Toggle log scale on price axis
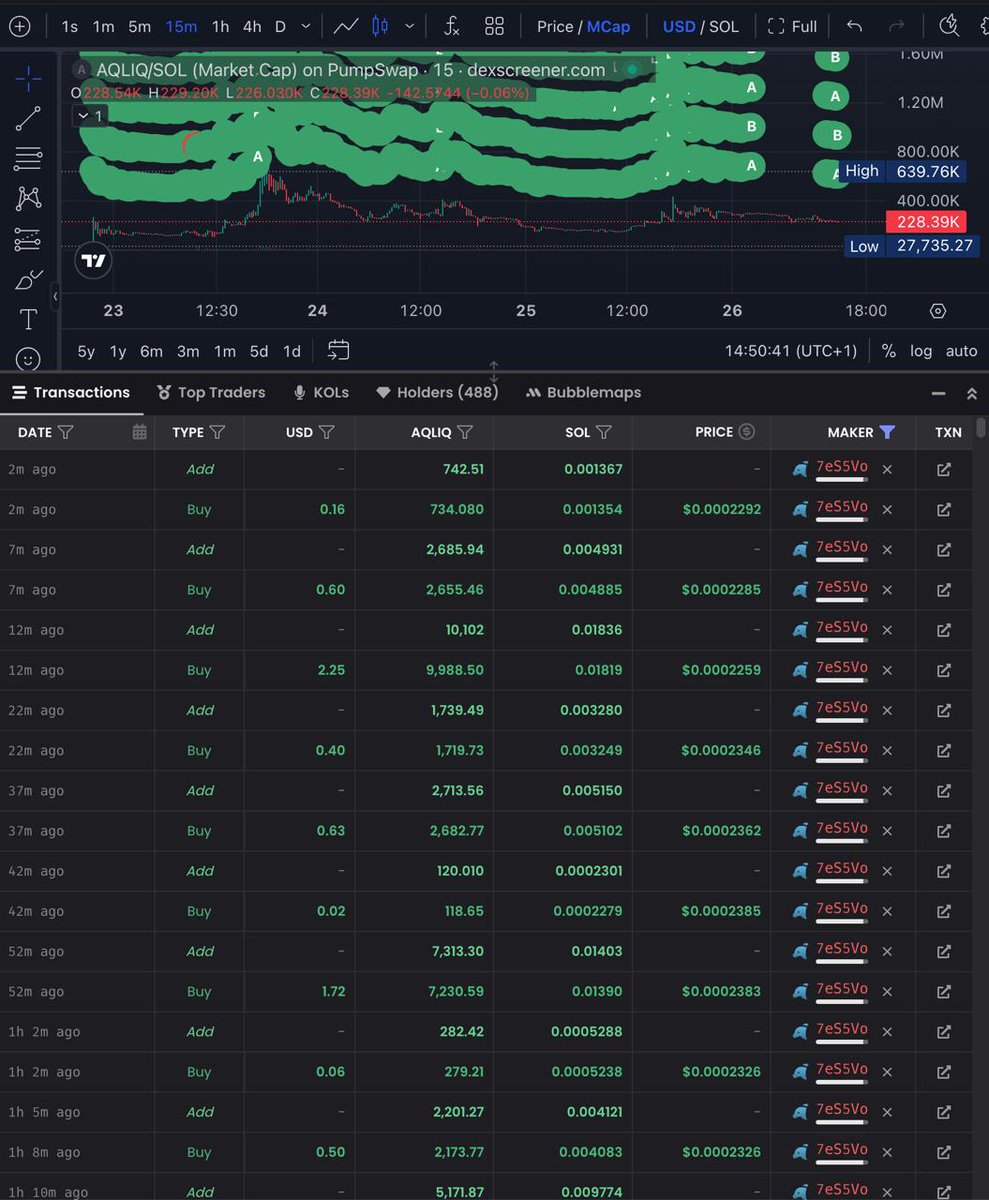 (921, 351)
